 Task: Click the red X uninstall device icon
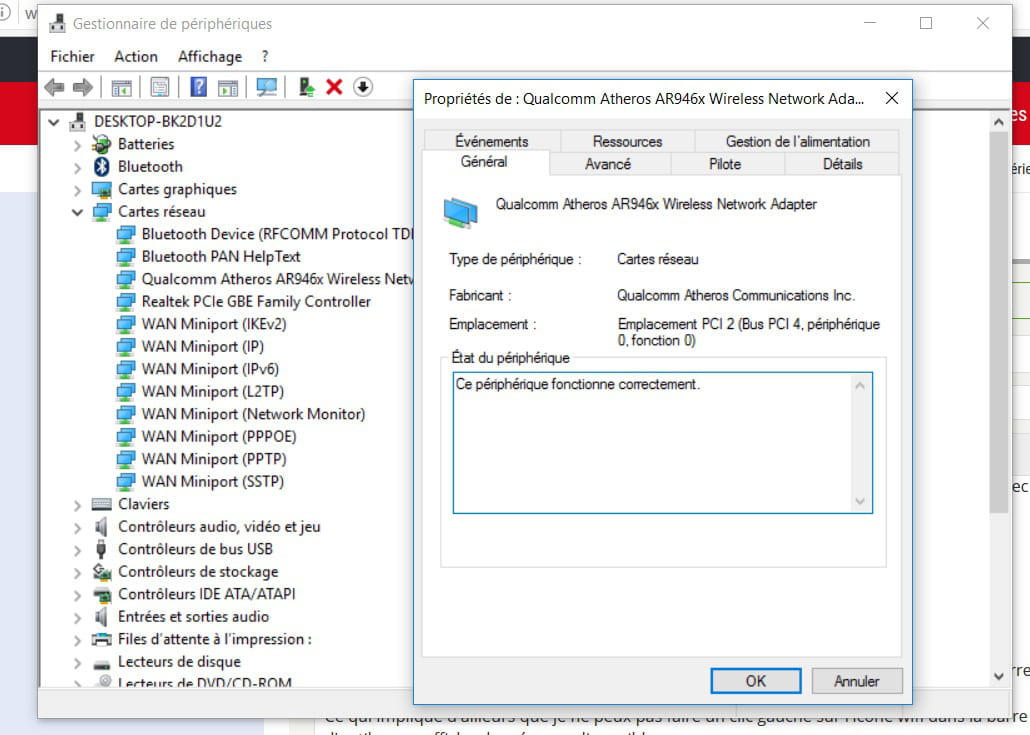(334, 87)
